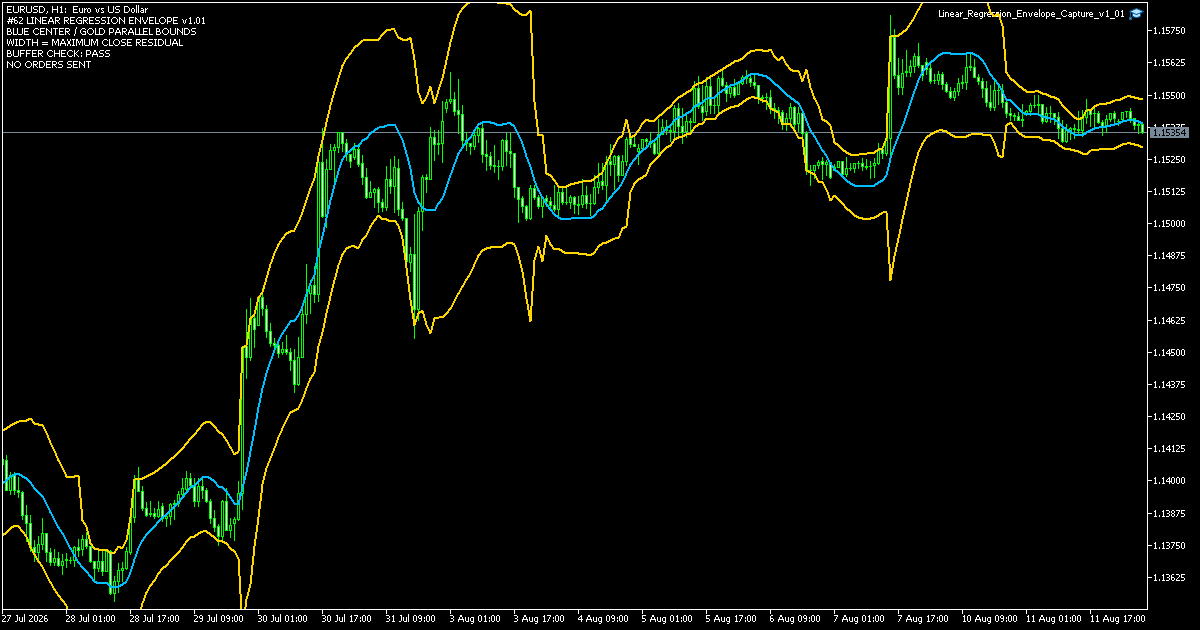Click the expert advisor hat icon

1136,14
